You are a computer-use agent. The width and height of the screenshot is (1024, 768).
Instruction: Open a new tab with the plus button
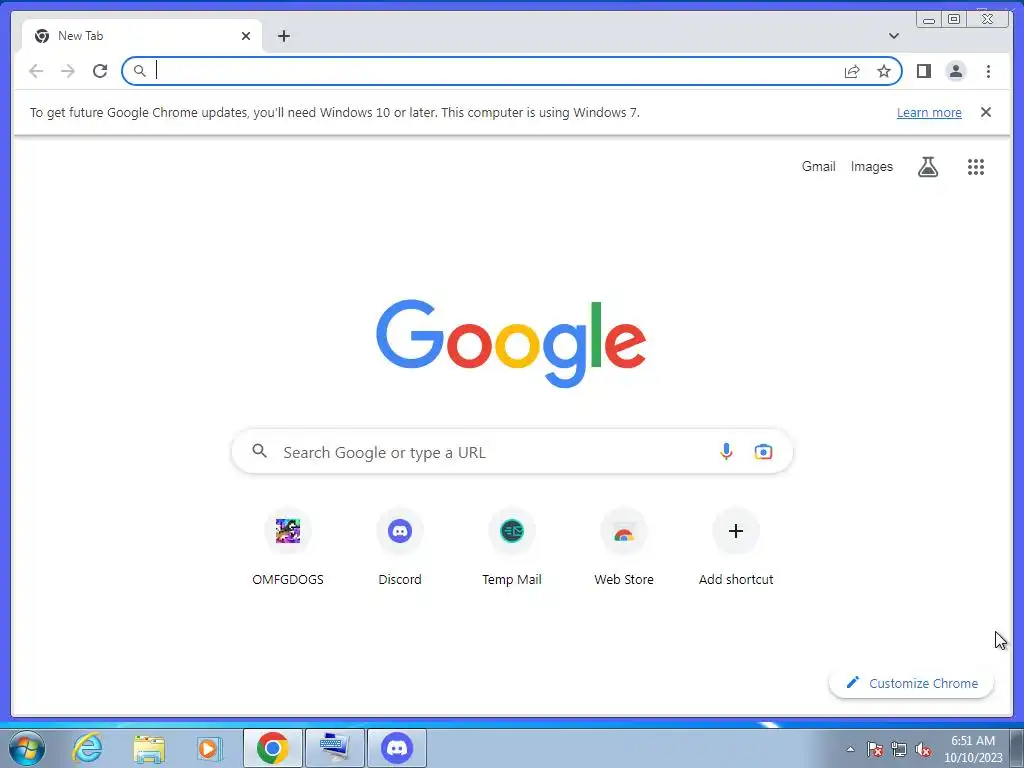click(x=283, y=36)
